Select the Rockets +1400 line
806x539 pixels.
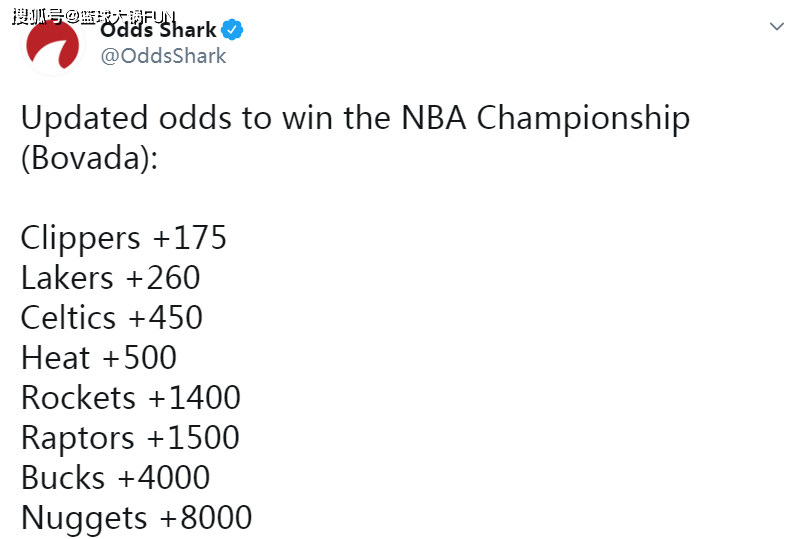pyautogui.click(x=131, y=398)
